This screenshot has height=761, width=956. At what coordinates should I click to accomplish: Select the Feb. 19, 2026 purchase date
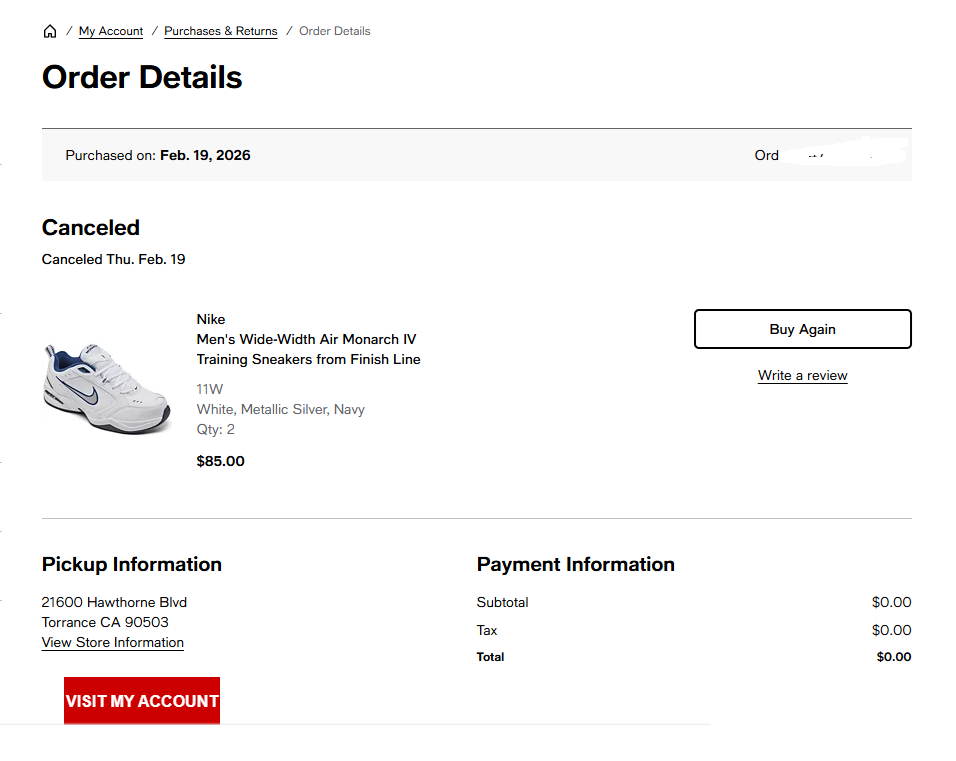click(205, 155)
